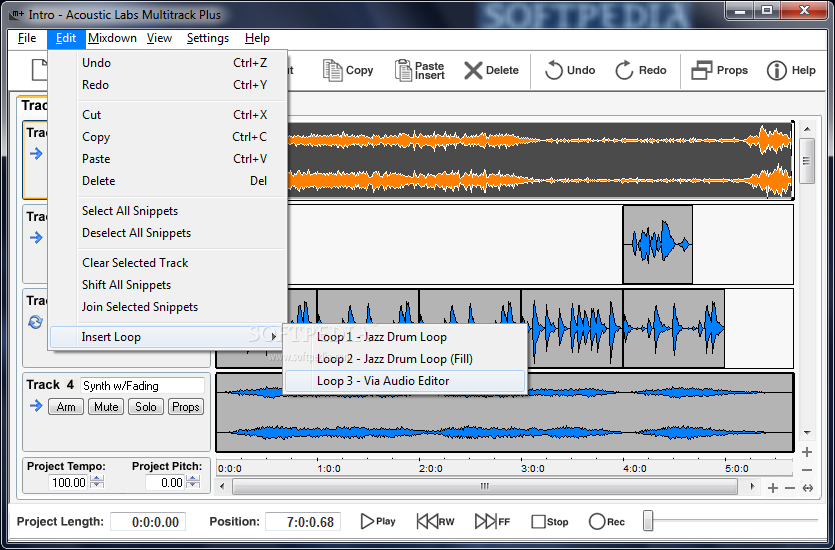
Task: Click the horizontal zoom-in plus icon
Action: click(773, 488)
